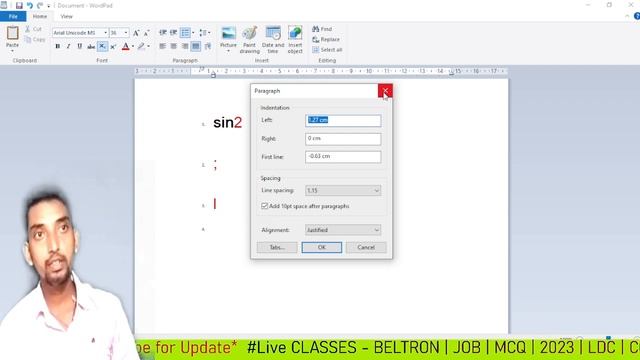Open the line spacing ribbon button

[204, 33]
